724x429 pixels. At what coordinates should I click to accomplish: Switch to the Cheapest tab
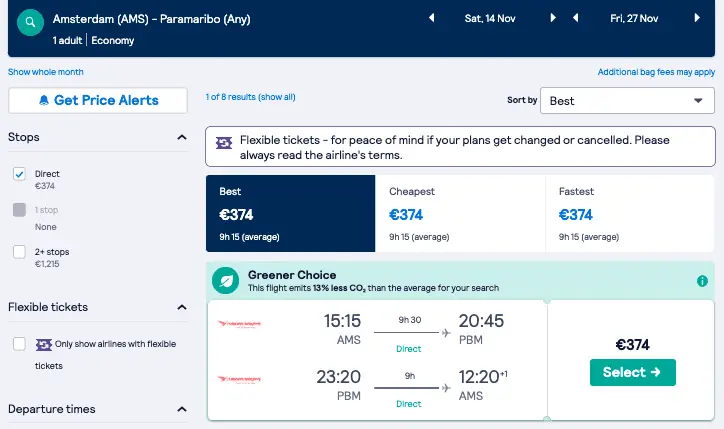pyautogui.click(x=460, y=213)
